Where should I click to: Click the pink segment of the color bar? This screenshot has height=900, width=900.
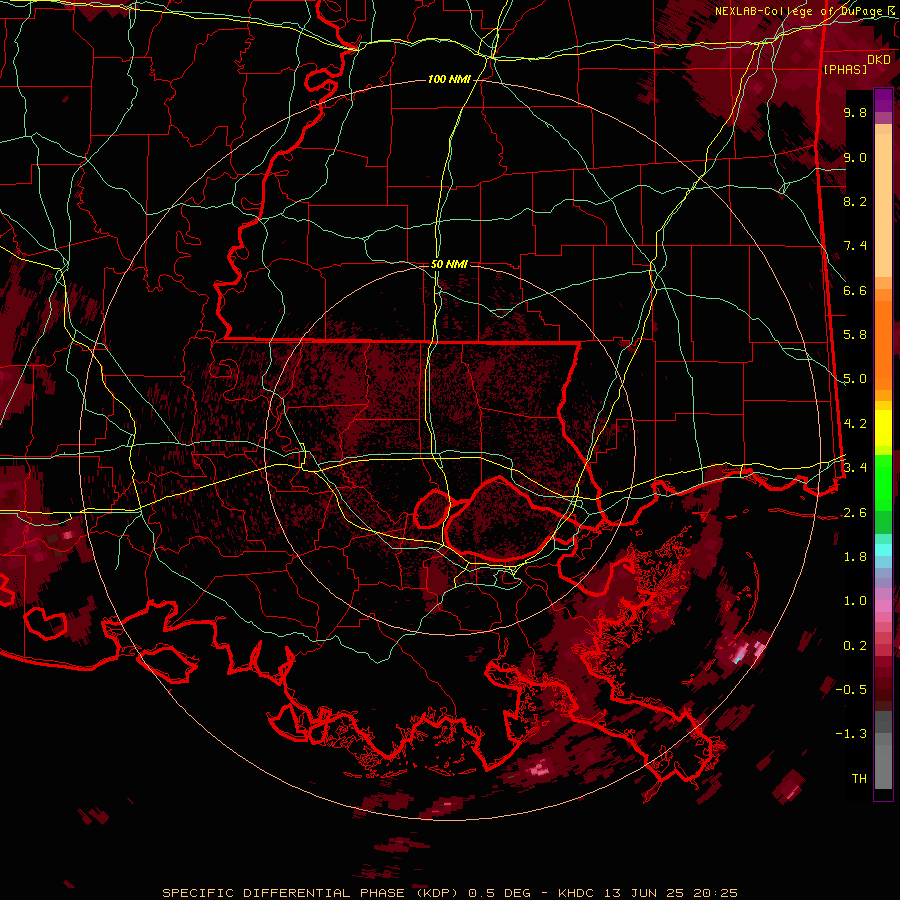pos(883,606)
